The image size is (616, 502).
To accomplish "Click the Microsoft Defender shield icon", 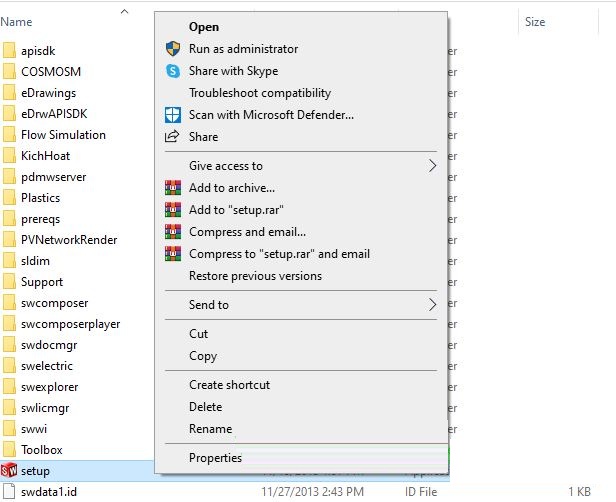I will (173, 115).
